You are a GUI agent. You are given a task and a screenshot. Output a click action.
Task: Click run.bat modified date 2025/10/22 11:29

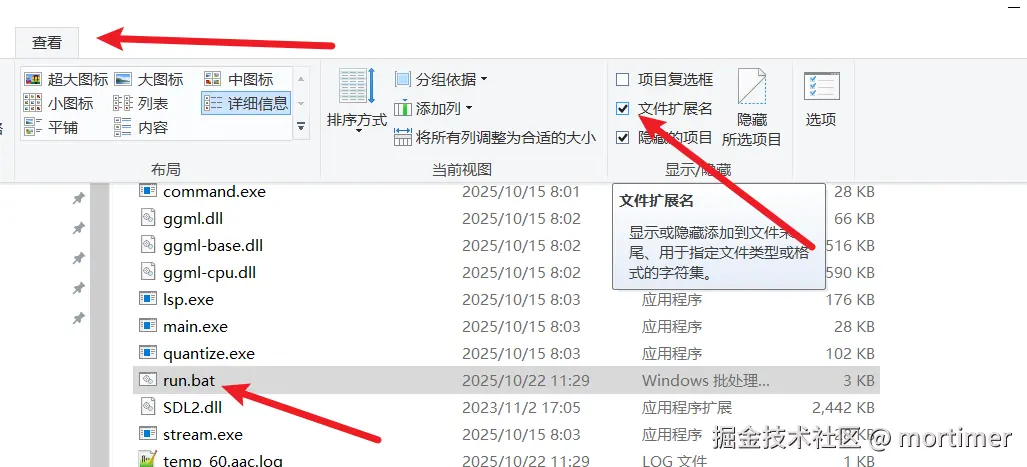coord(526,381)
